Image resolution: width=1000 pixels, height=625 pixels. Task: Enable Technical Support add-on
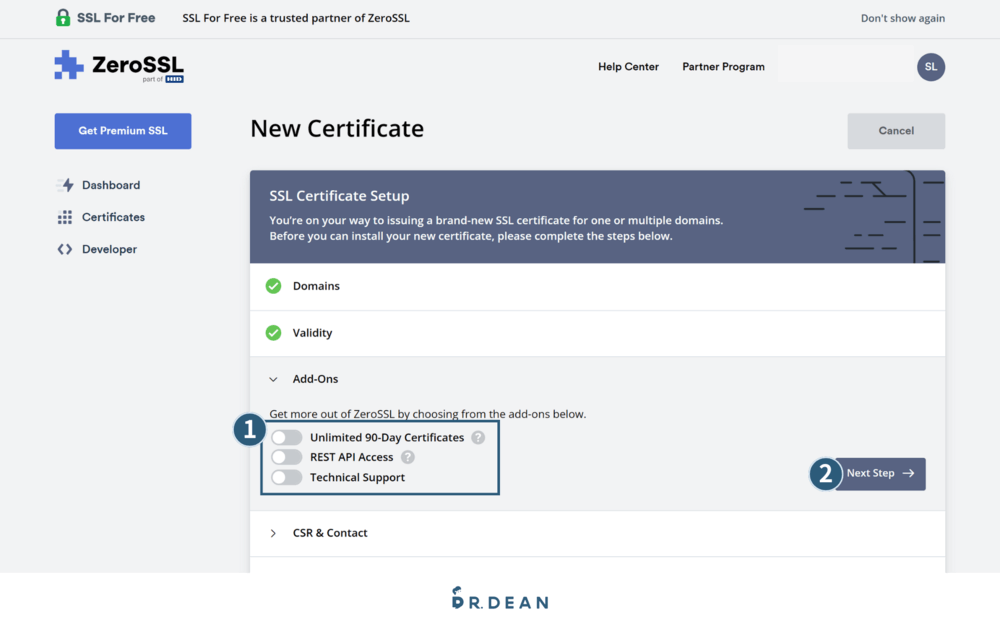[286, 477]
